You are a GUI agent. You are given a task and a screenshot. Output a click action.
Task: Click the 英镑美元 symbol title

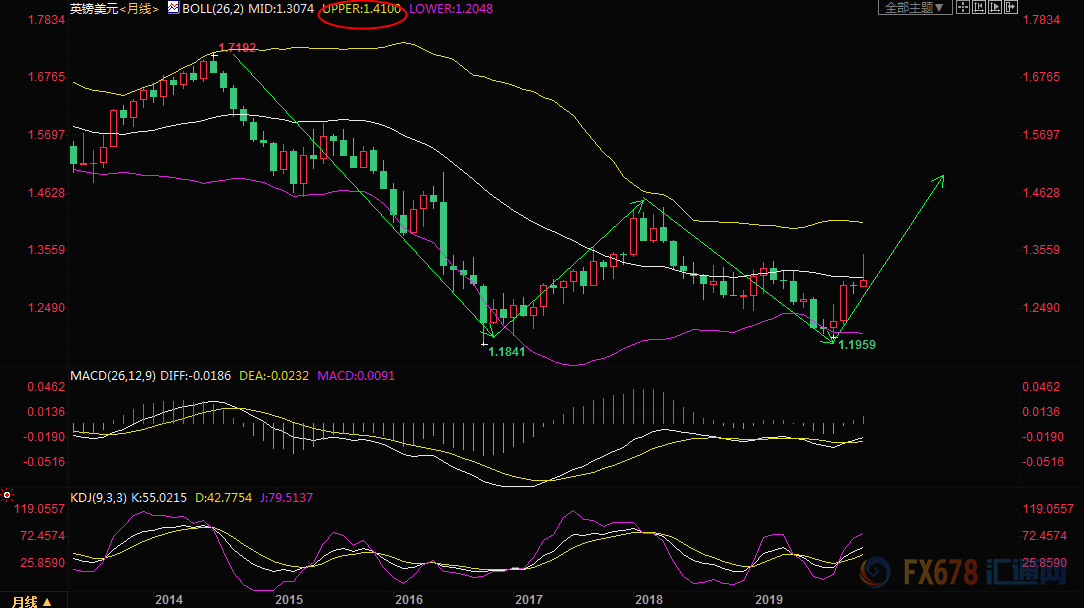[x=93, y=8]
